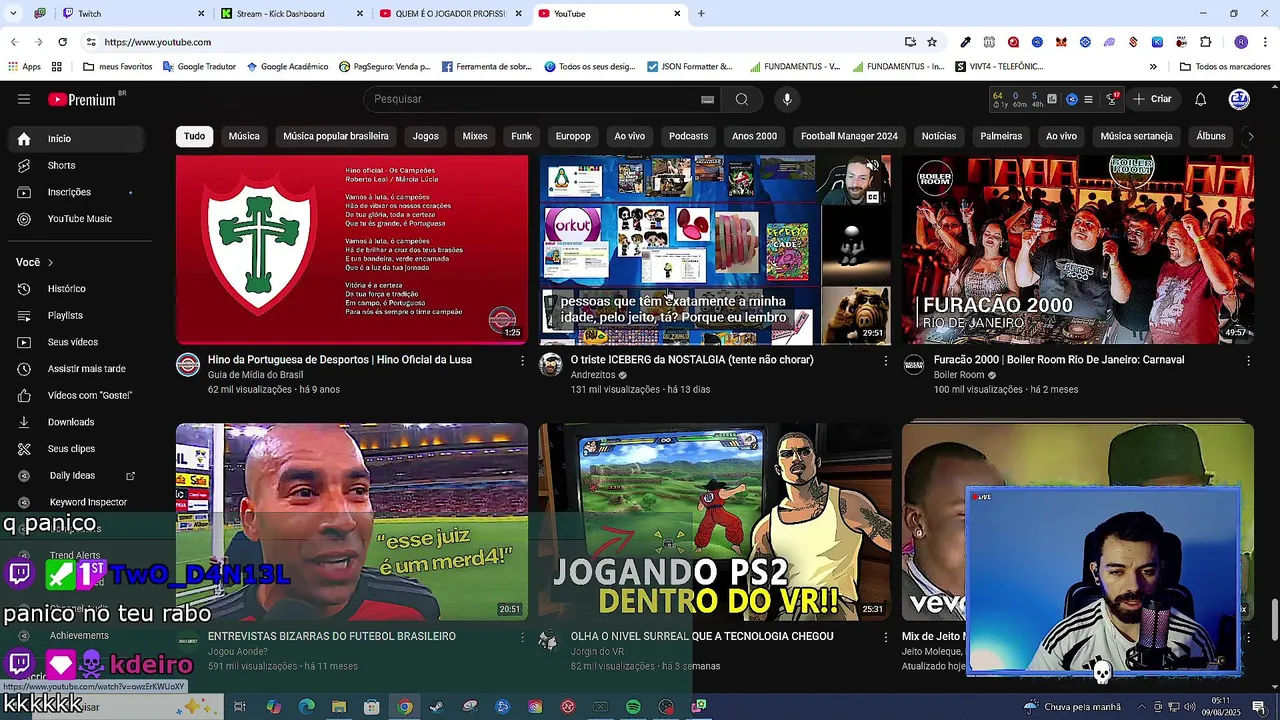The height and width of the screenshot is (720, 1280).
Task: Select the Palmeiras filter chip
Action: [1001, 136]
